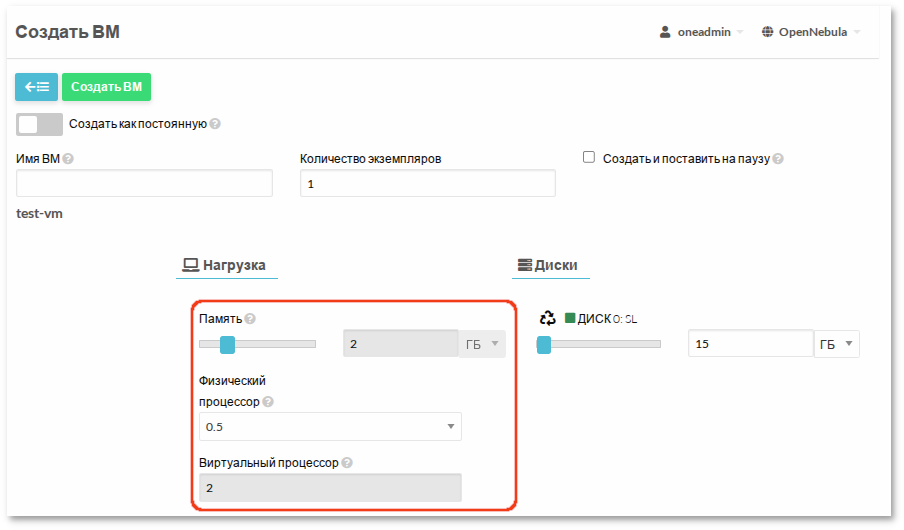Click help icon beside Создать как постоянную
The height and width of the screenshot is (530, 904).
coord(215,125)
